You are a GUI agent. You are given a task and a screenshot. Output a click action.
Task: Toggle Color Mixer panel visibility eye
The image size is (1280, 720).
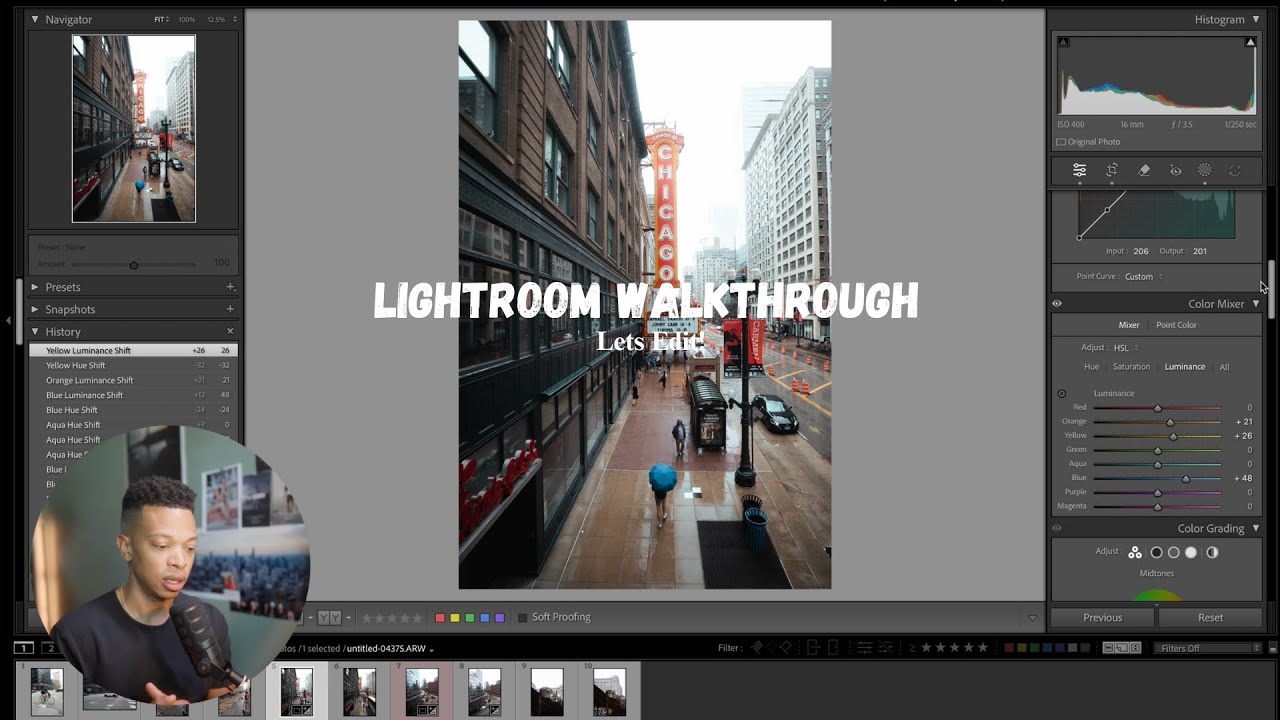point(1057,304)
